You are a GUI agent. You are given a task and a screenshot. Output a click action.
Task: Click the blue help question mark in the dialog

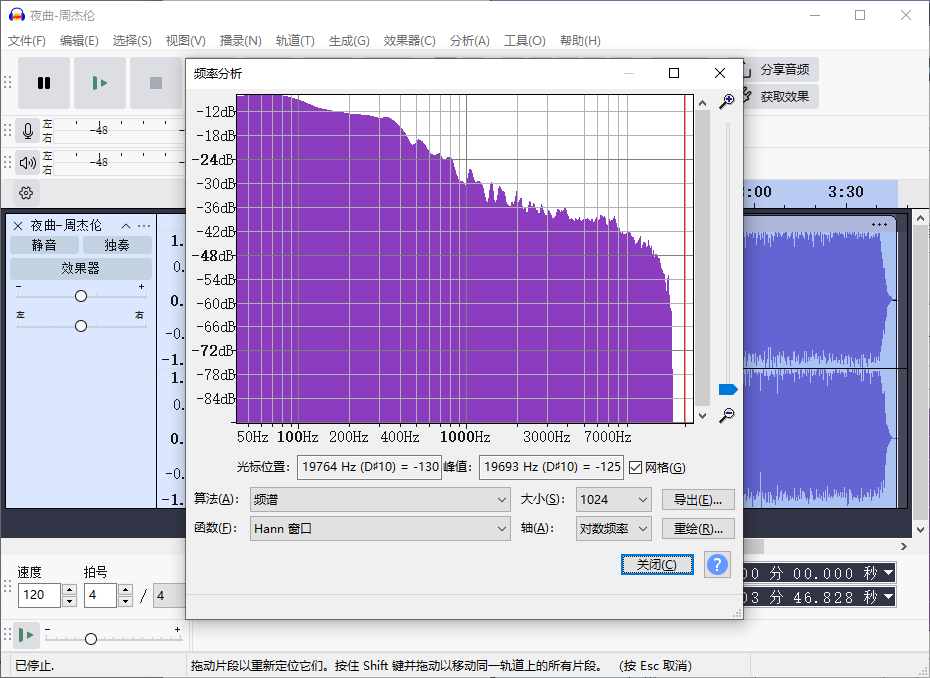point(716,565)
